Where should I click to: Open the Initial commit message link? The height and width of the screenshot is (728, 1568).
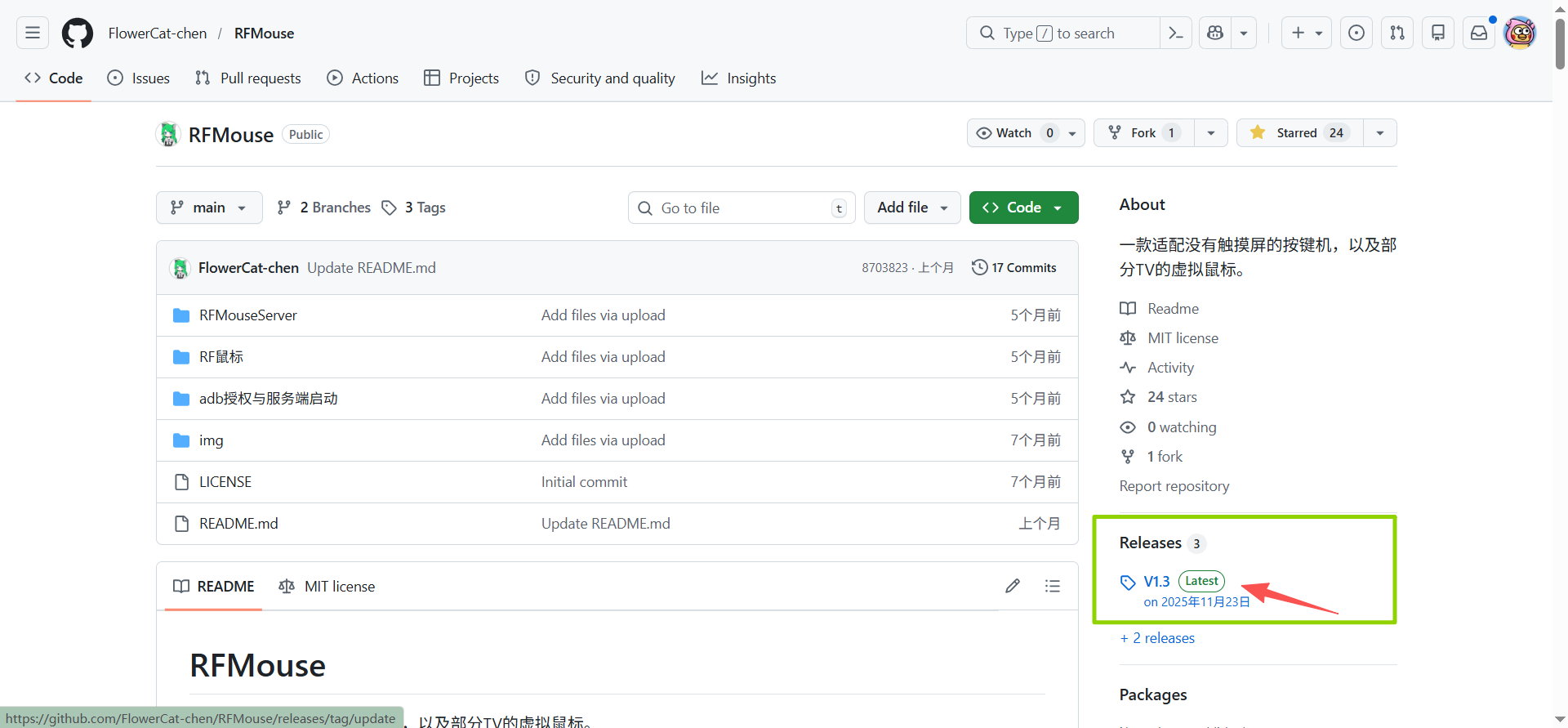[x=584, y=482]
